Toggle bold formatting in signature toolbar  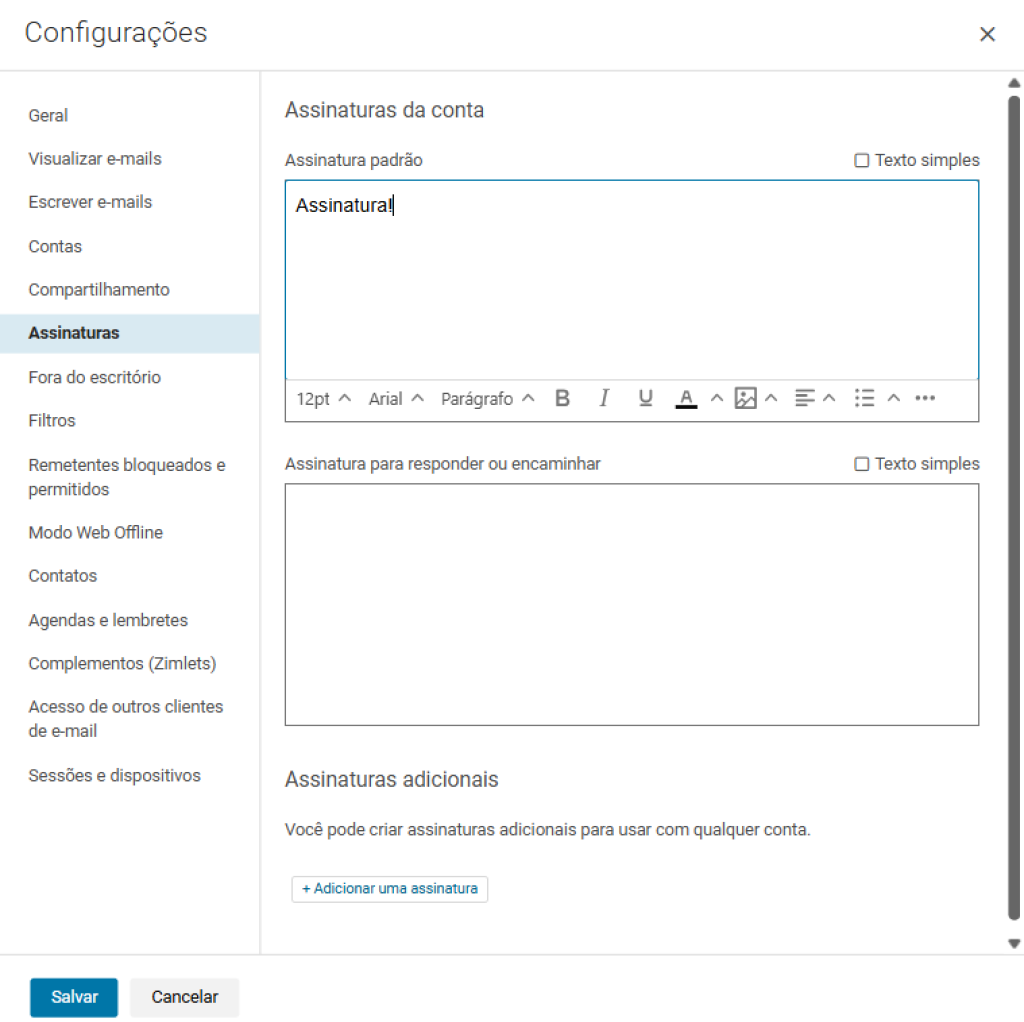coord(562,399)
